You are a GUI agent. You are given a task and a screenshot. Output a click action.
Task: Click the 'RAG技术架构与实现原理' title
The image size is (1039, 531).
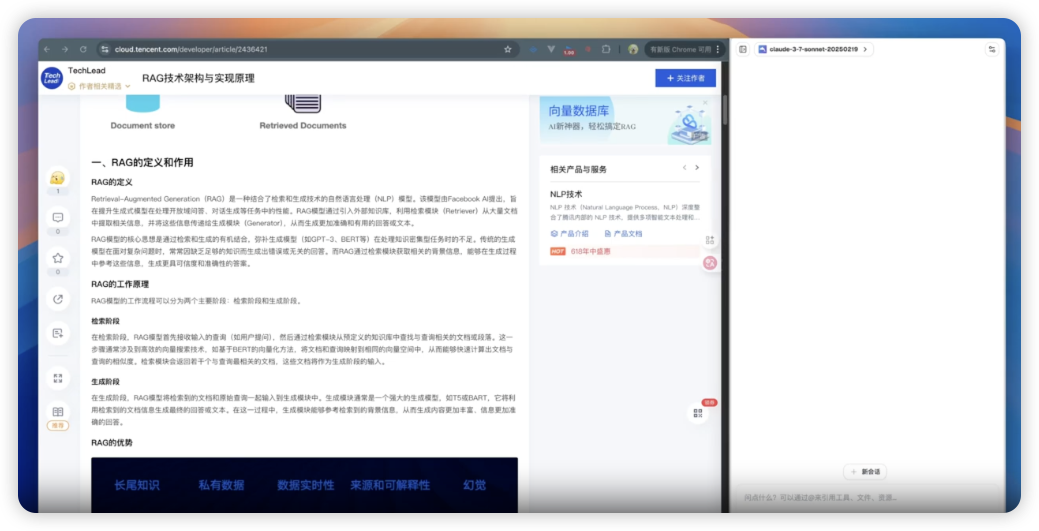coord(198,78)
